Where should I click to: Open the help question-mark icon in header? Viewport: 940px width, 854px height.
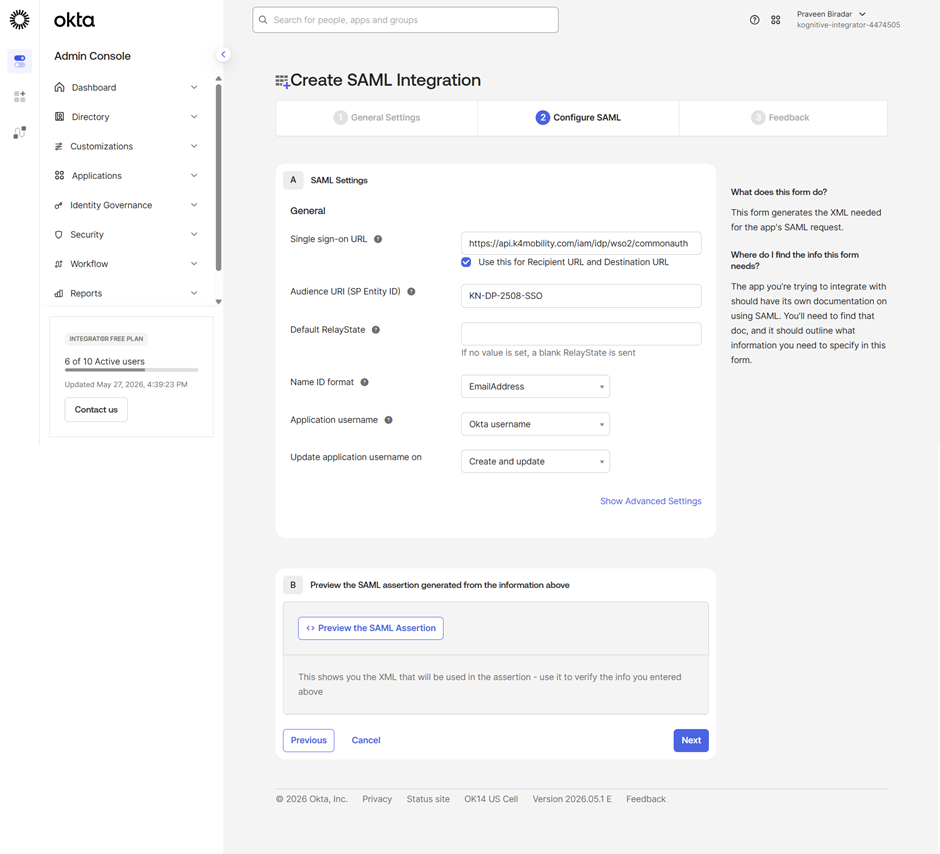754,20
